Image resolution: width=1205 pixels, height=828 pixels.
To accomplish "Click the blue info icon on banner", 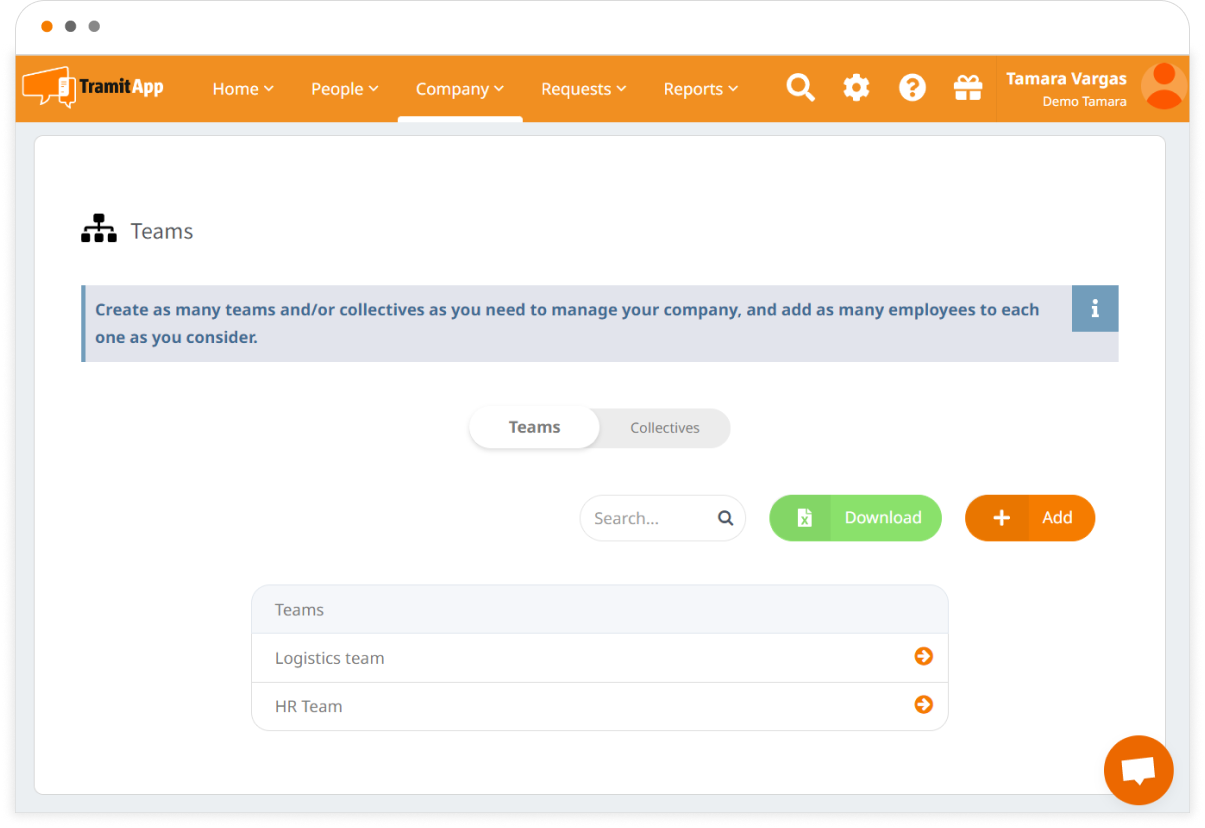I will coord(1095,309).
